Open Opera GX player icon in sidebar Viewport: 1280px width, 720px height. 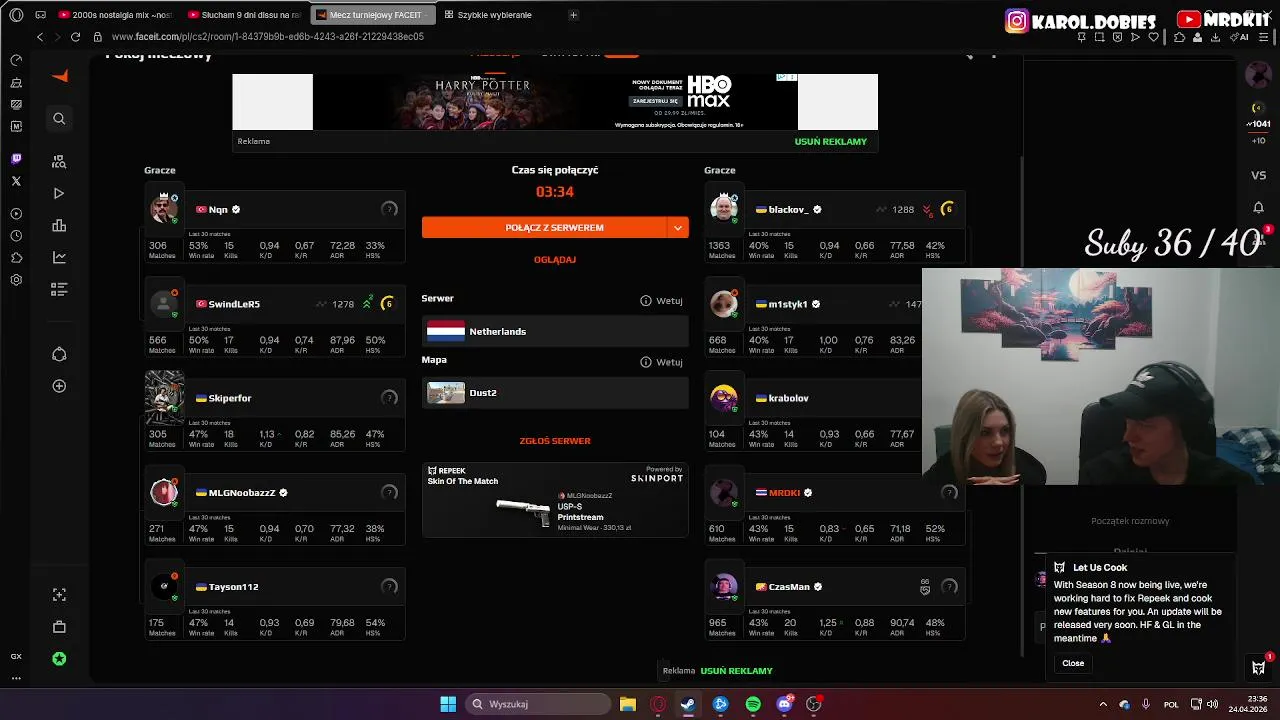coord(16,214)
